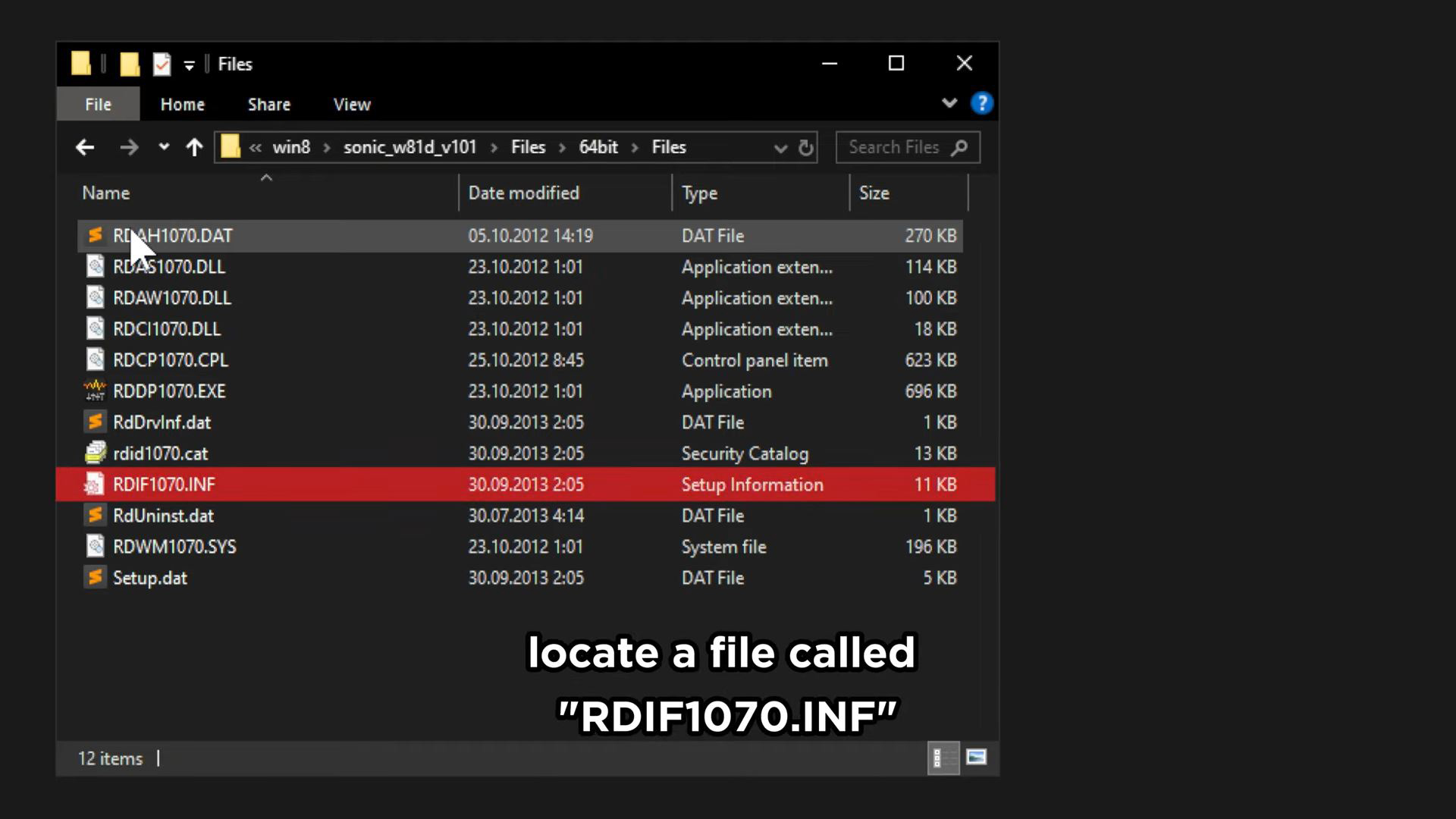This screenshot has width=1456, height=819.
Task: Switch to the View ribbon tab
Action: click(x=352, y=105)
